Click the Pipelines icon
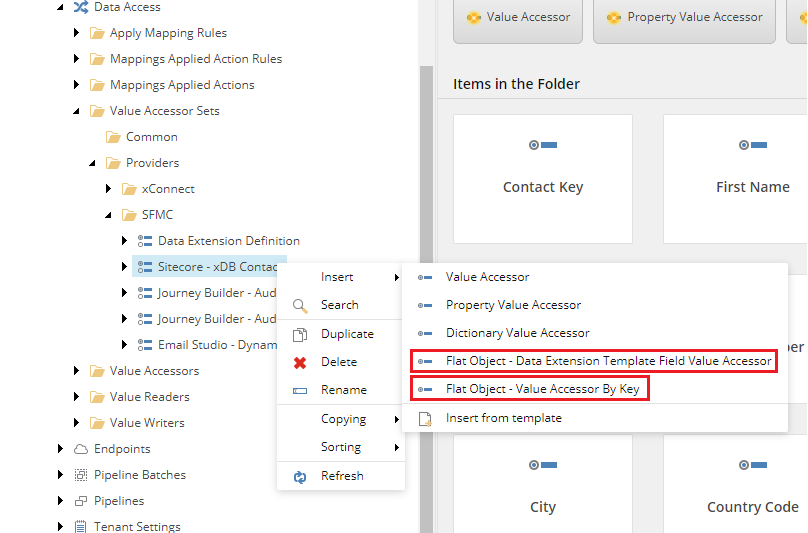The height and width of the screenshot is (533, 808). (81, 501)
